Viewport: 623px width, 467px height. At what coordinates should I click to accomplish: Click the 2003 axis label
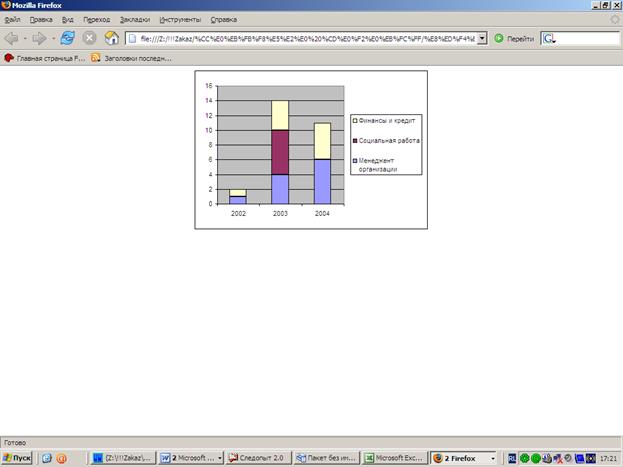280,214
